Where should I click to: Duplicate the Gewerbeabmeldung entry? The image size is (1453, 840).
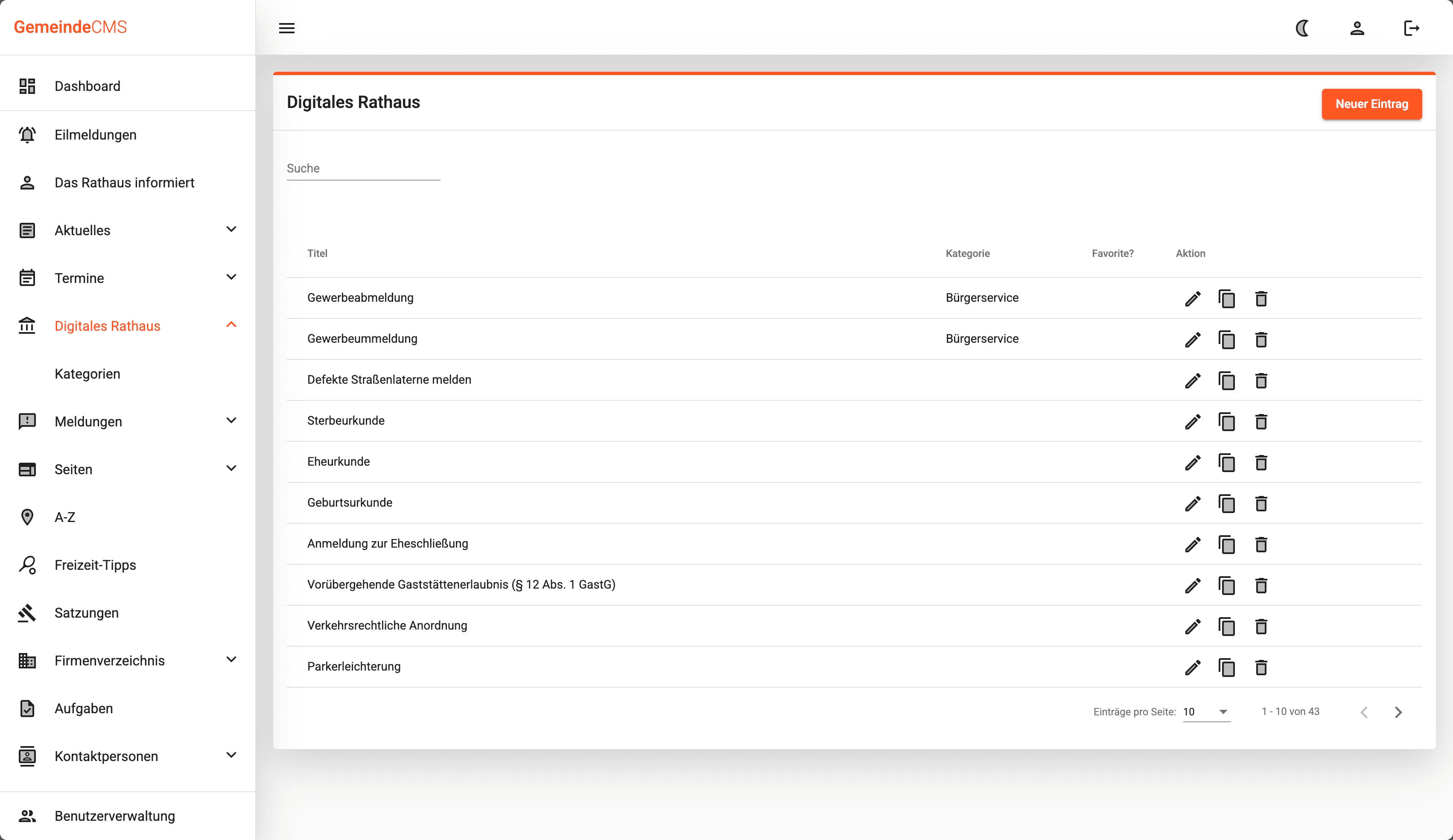1227,299
